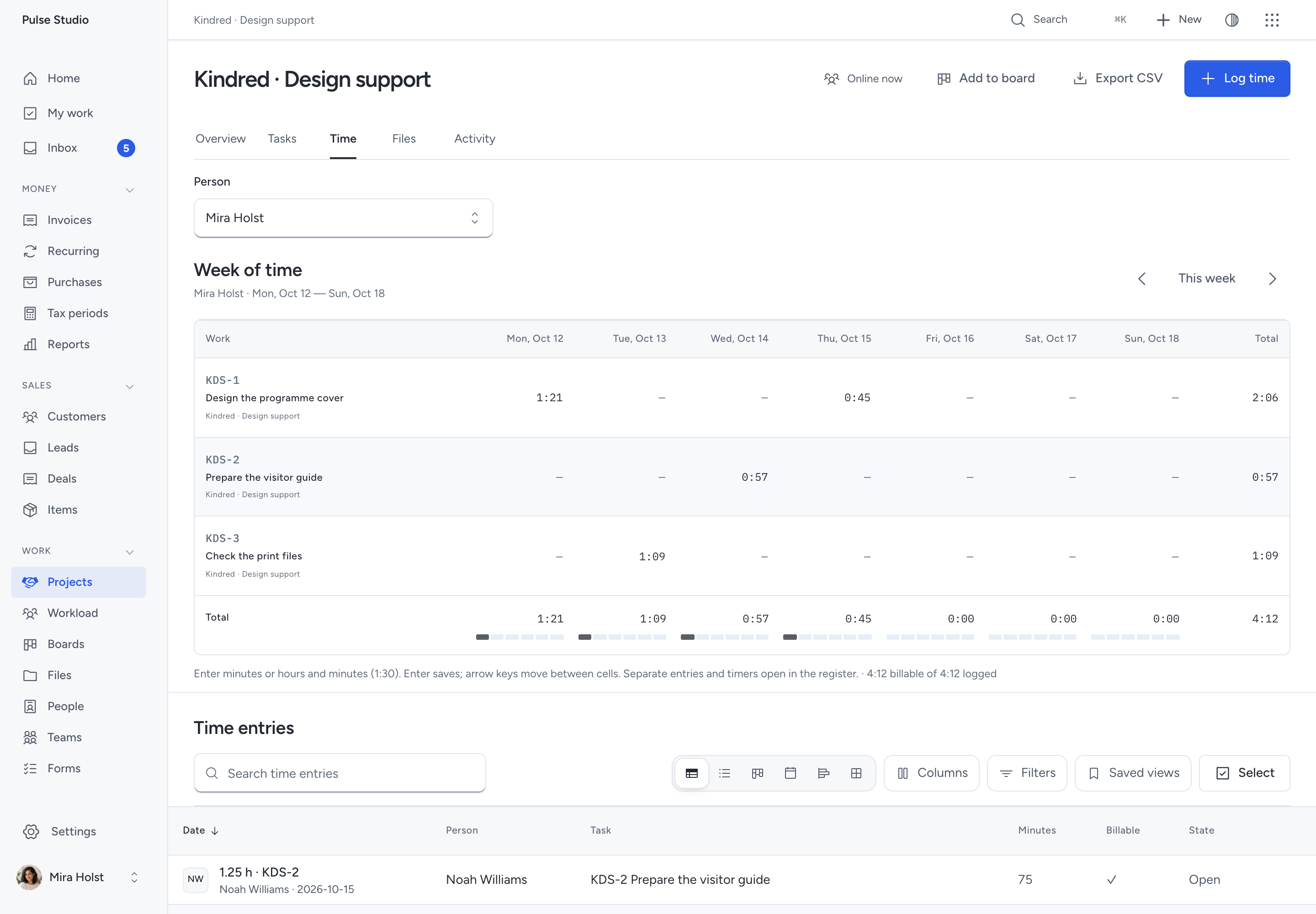Click the top Search bar
Image resolution: width=1316 pixels, height=914 pixels.
(x=1069, y=20)
